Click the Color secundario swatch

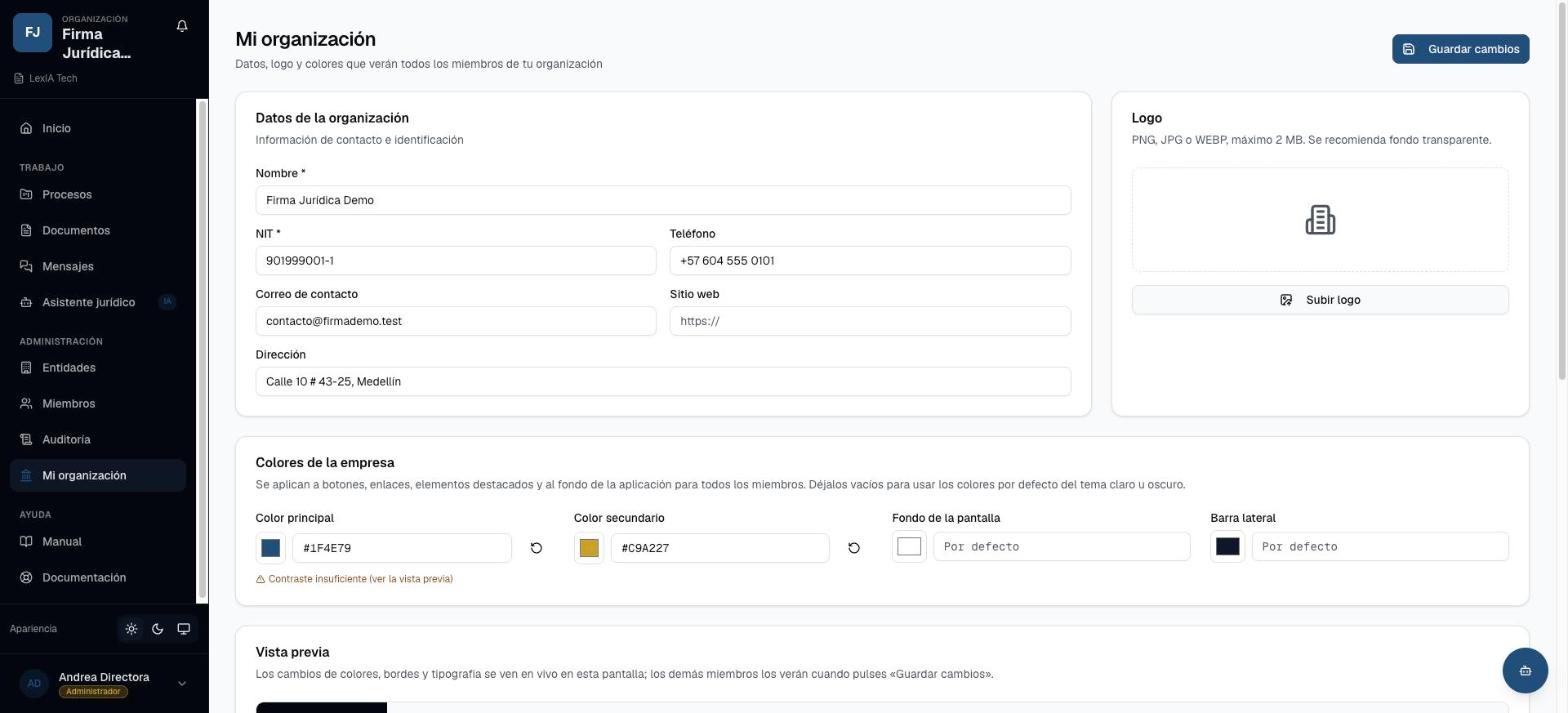589,548
